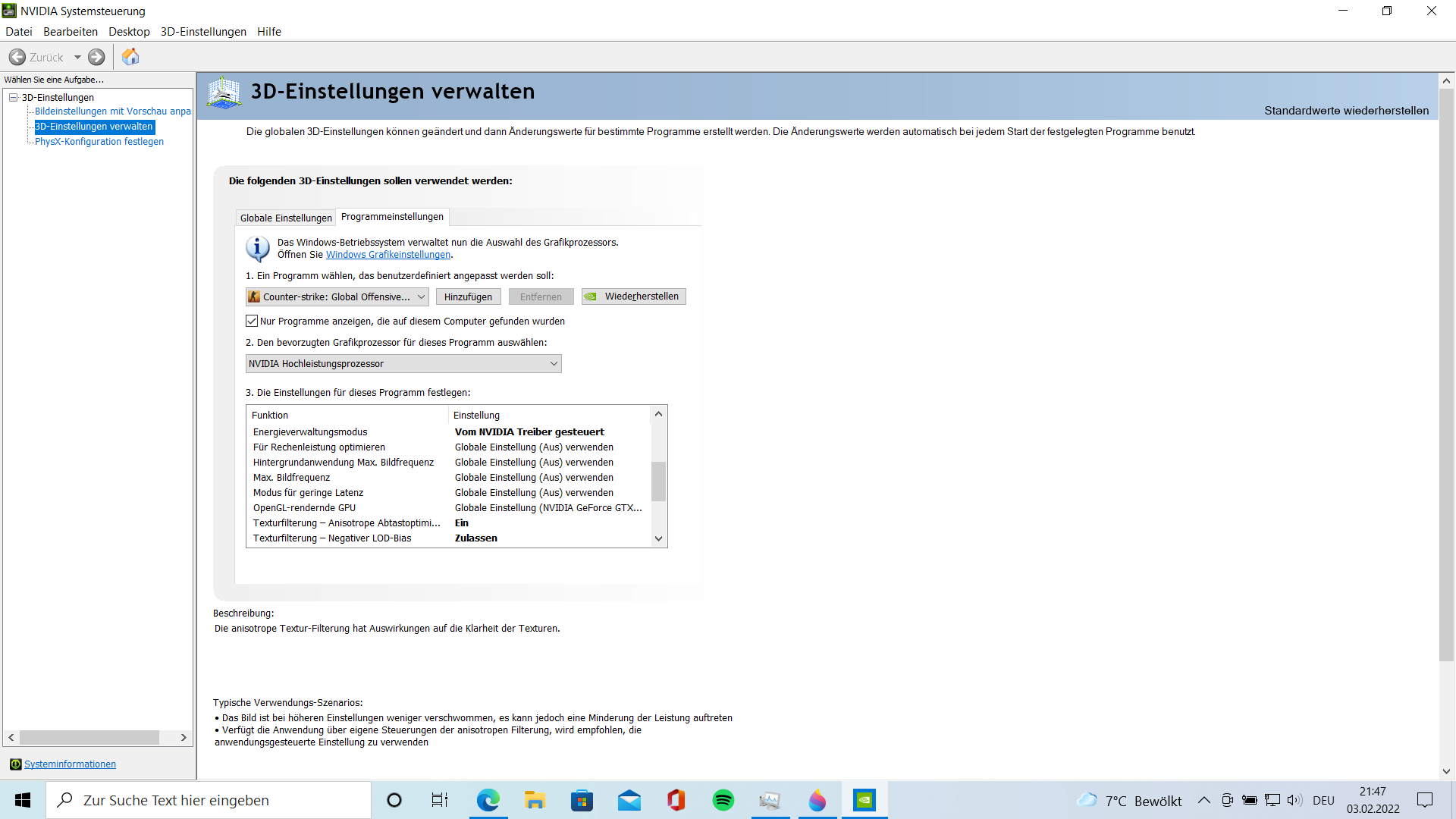Click the forward arrow navigation icon

click(x=96, y=57)
